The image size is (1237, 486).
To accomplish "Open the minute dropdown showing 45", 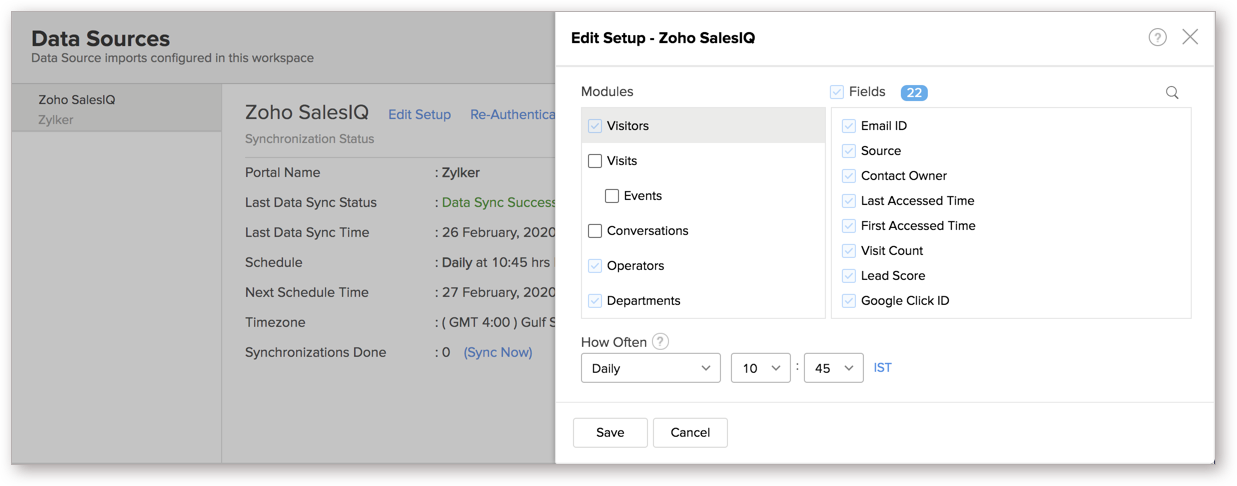I will [834, 368].
